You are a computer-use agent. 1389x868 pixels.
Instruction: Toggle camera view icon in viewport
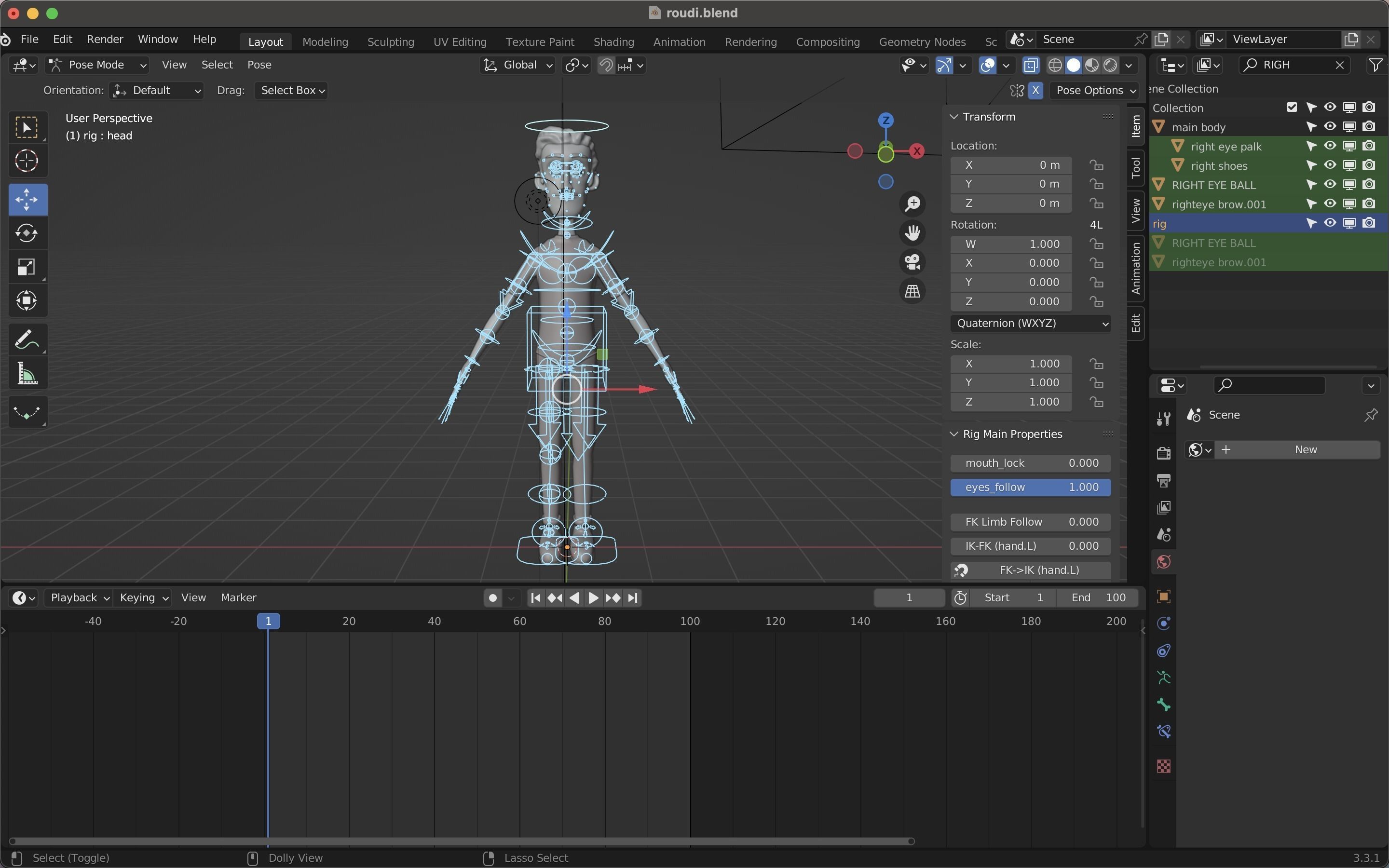(x=912, y=262)
